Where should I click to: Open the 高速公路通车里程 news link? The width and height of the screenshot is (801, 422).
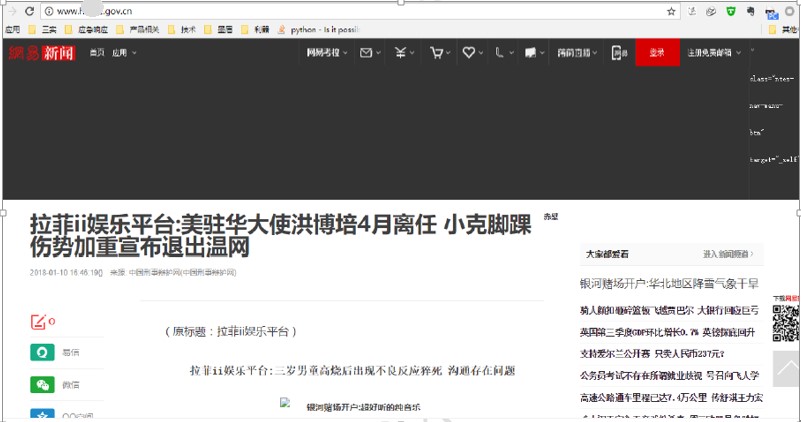click(671, 397)
